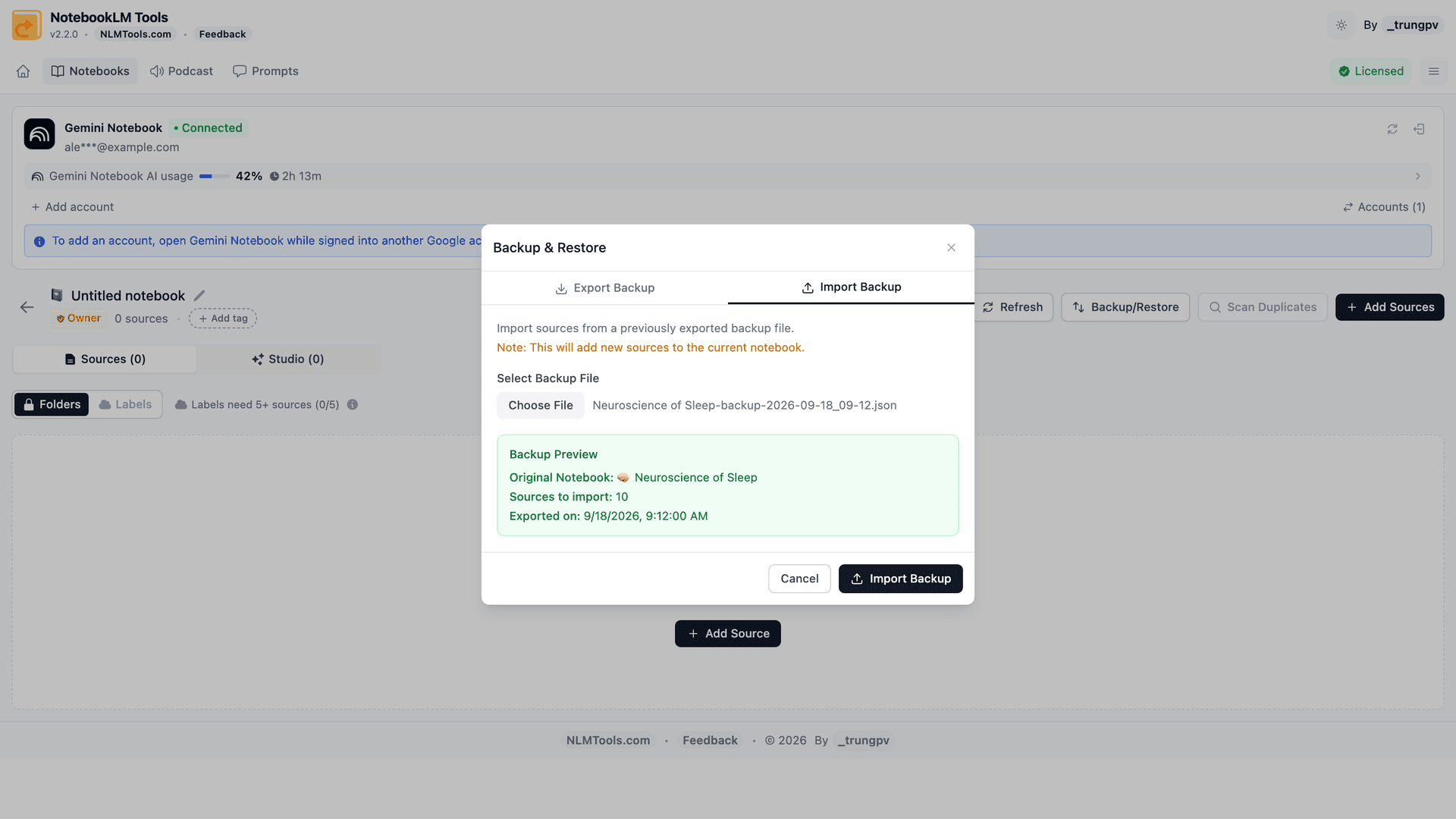Click the Gemini Notebook account avatar icon

[39, 134]
